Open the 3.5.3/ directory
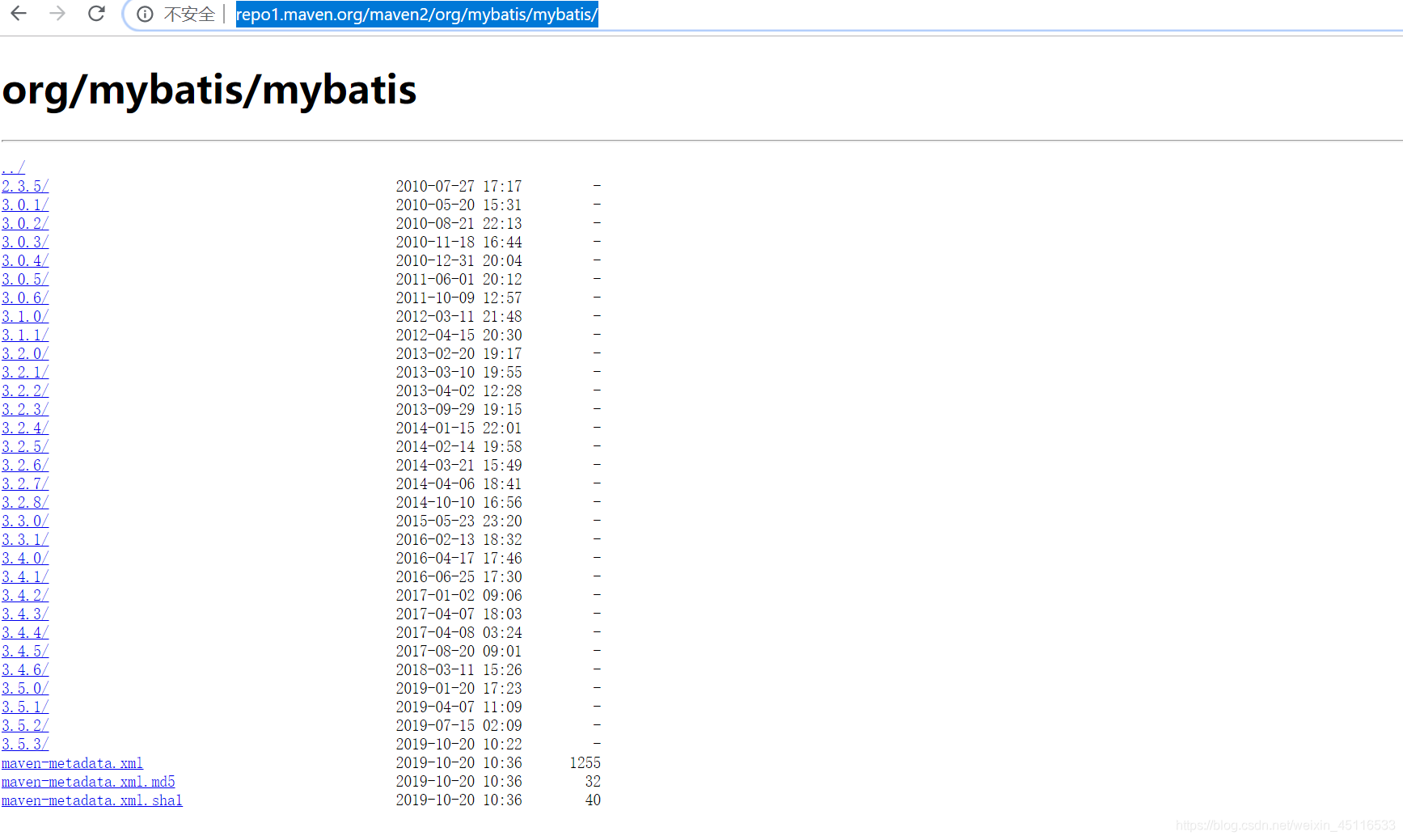 25,744
